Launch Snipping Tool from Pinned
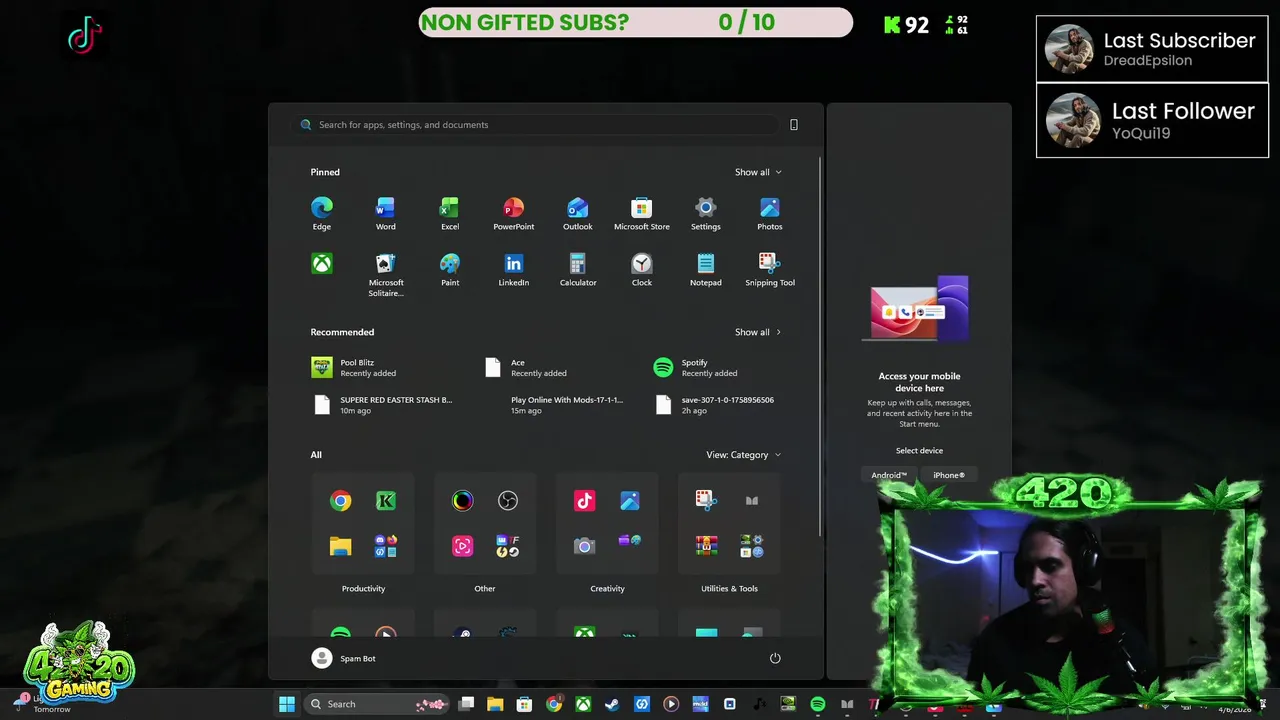The height and width of the screenshot is (720, 1280). [x=769, y=269]
